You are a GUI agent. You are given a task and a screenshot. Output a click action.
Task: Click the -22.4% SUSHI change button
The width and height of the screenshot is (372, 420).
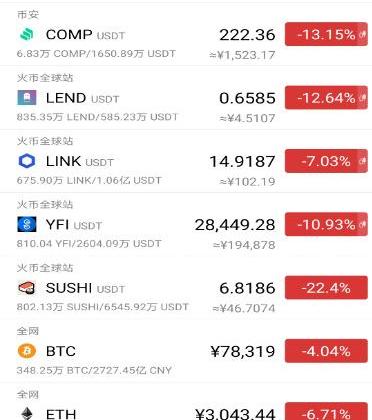[x=326, y=288]
